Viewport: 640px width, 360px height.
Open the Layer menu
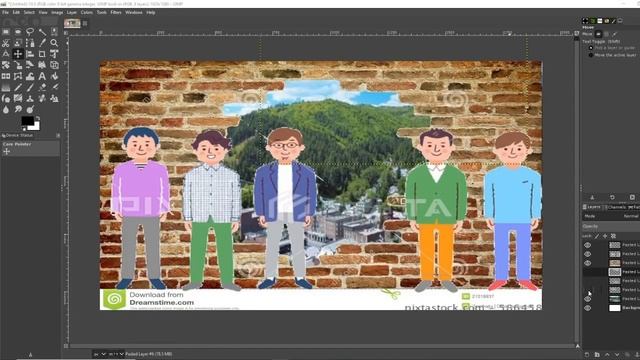pos(72,13)
